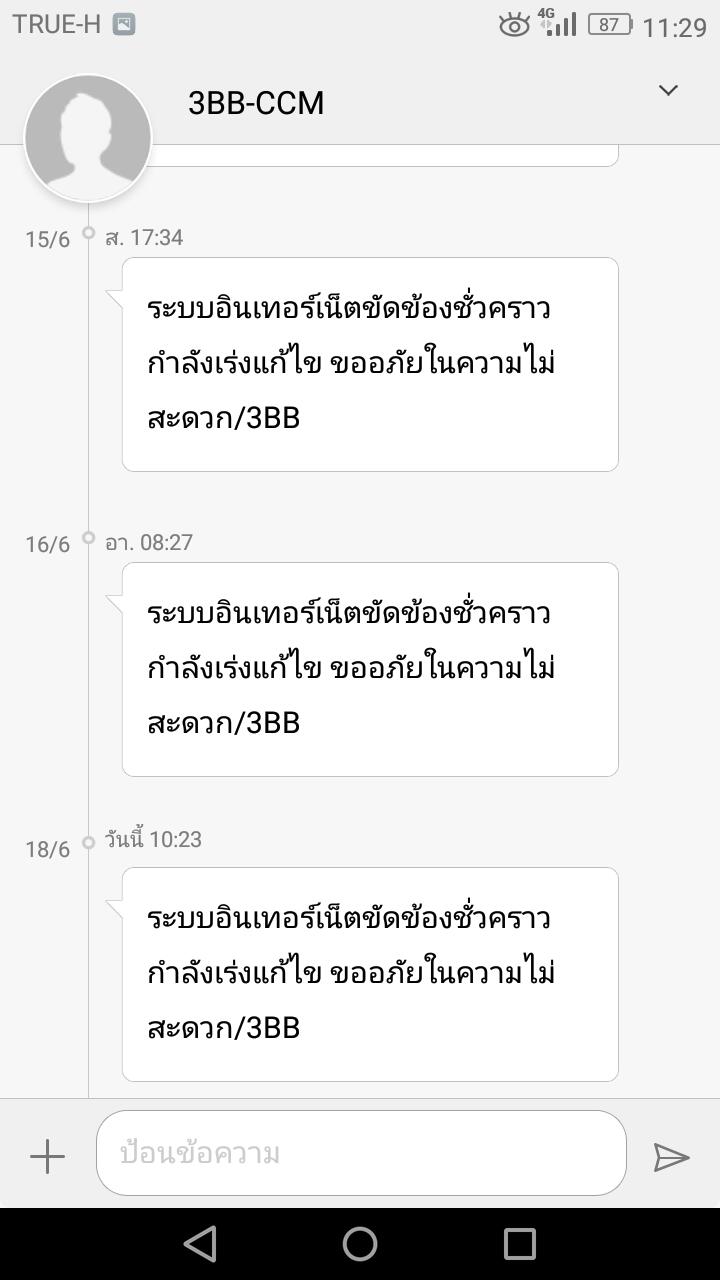Tap the 15/6 date timeline marker
720x1280 pixels.
coord(48,239)
